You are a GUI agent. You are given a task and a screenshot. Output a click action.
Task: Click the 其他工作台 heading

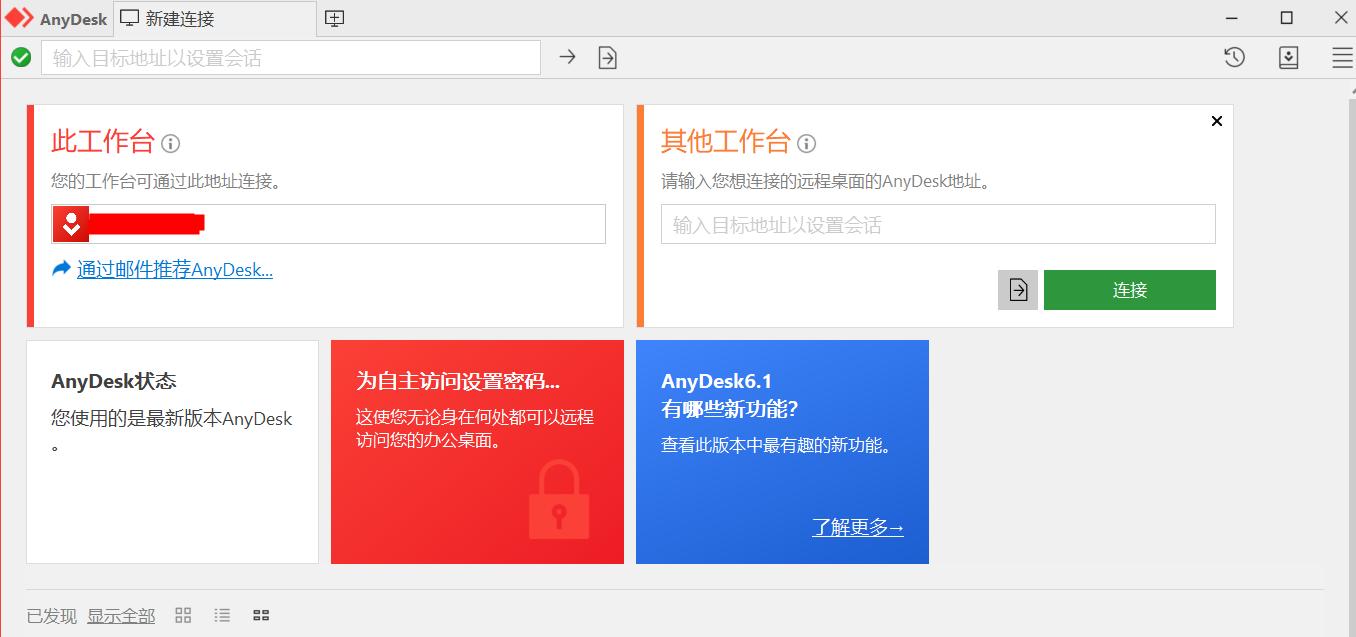coord(726,142)
